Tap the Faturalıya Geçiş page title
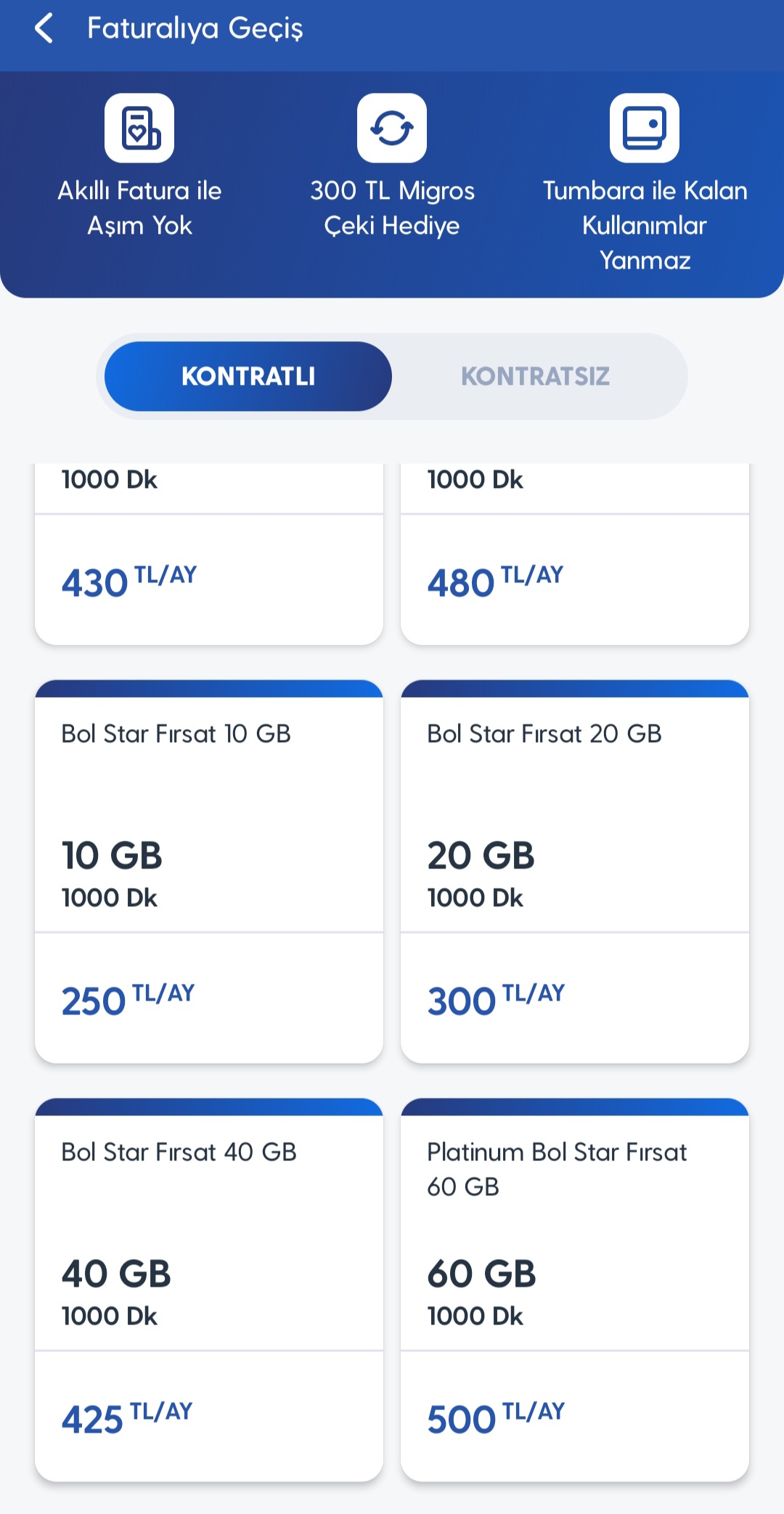Image resolution: width=784 pixels, height=1514 pixels. tap(195, 29)
